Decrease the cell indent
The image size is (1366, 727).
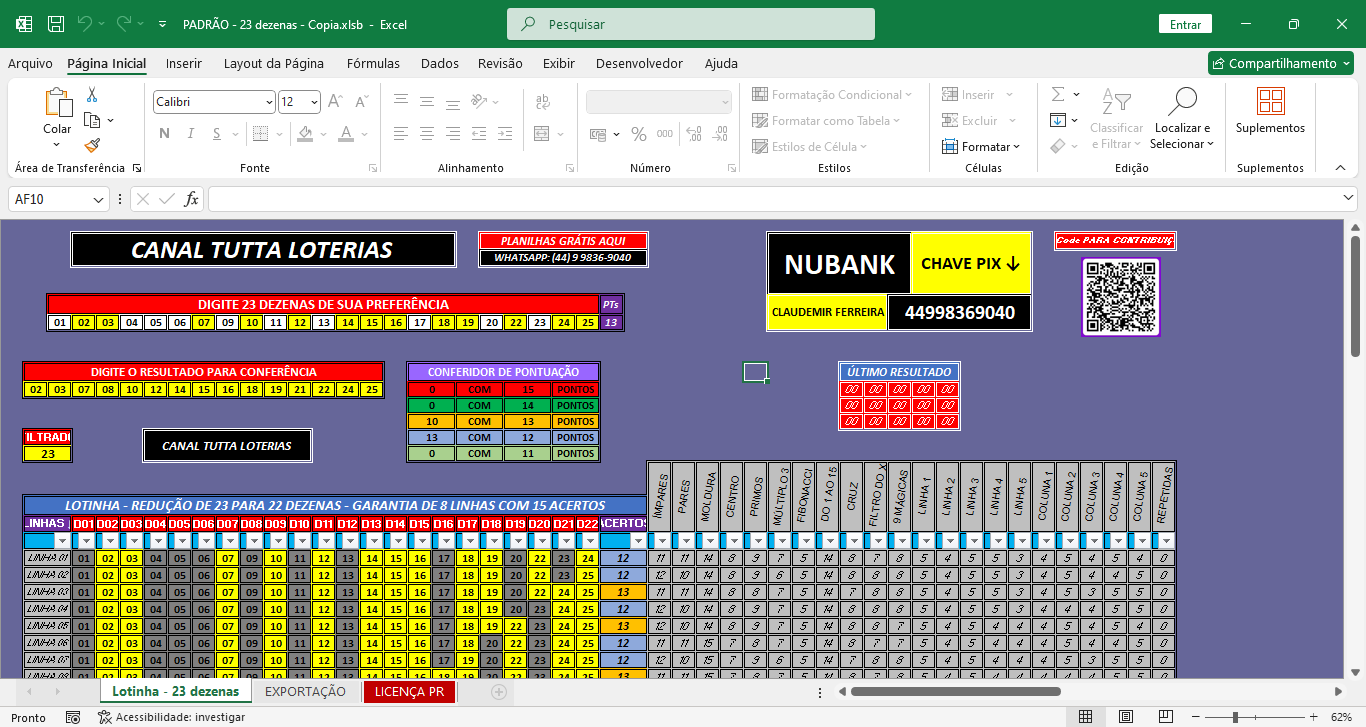tap(480, 134)
